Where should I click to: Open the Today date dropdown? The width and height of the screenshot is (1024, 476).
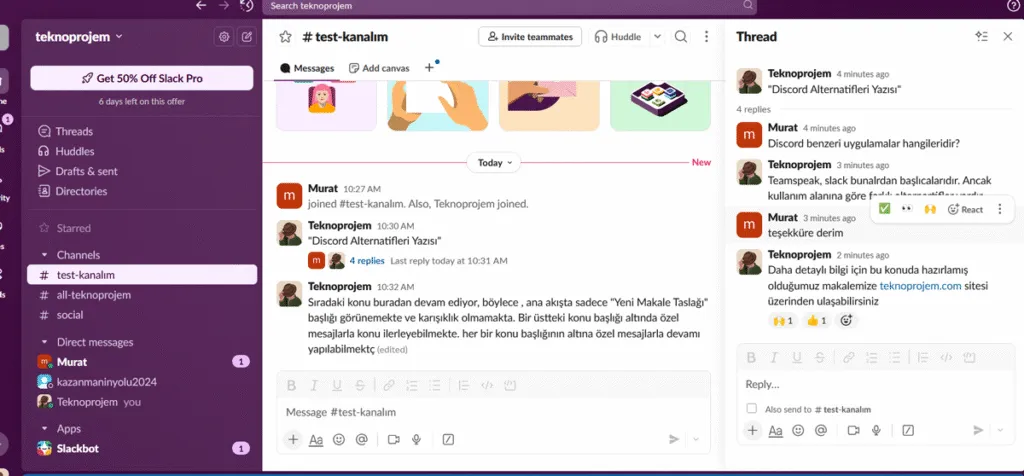(494, 163)
